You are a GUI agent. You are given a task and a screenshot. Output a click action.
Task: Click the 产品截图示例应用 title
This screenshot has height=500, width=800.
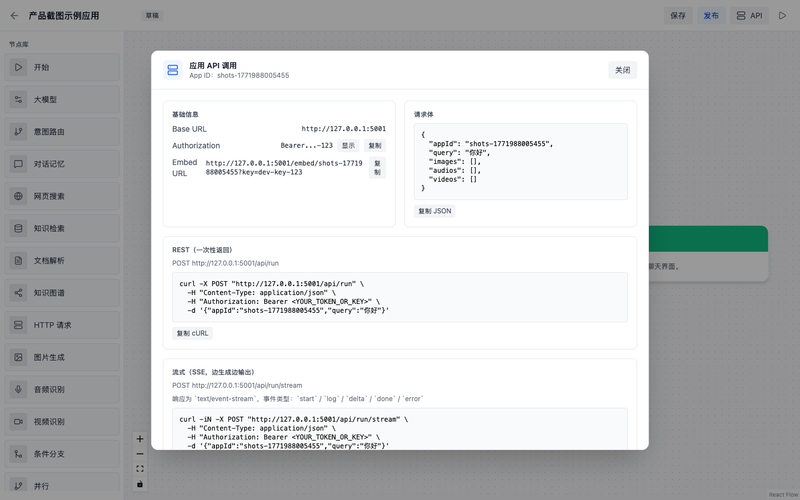[64, 16]
